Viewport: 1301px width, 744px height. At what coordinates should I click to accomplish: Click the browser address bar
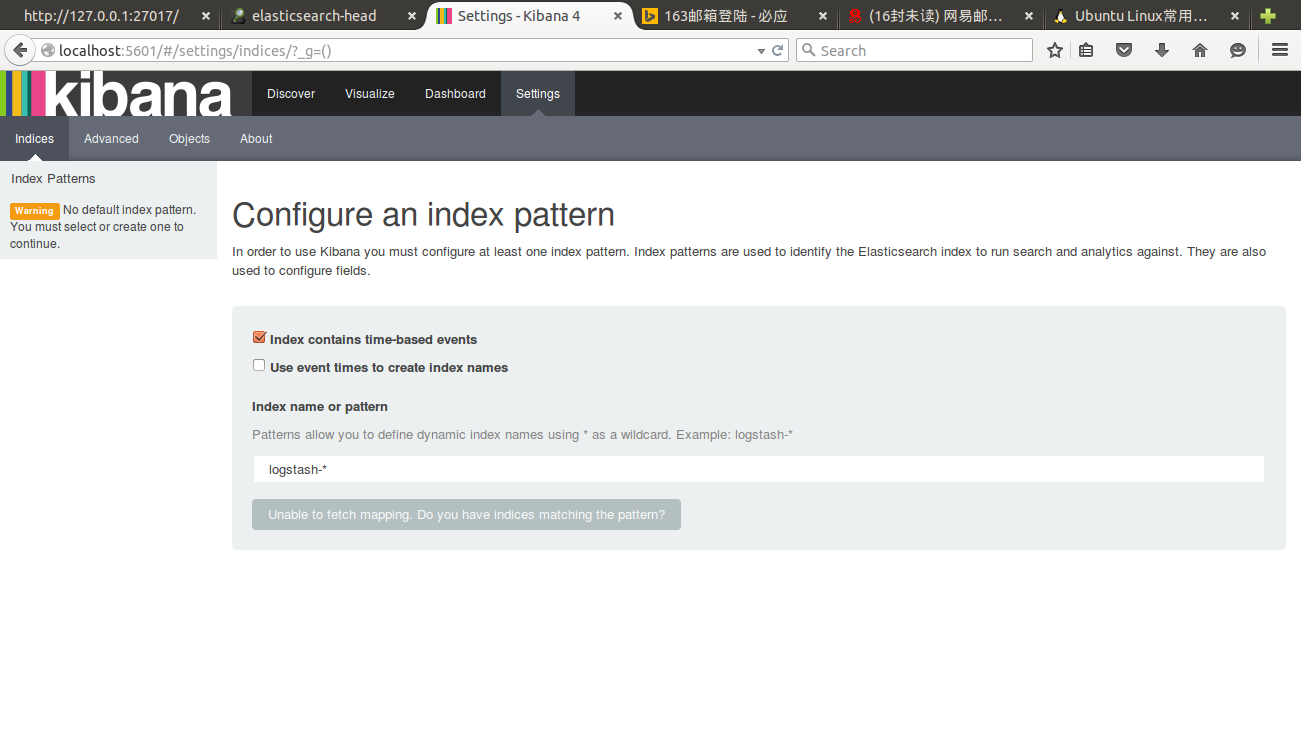[x=400, y=50]
